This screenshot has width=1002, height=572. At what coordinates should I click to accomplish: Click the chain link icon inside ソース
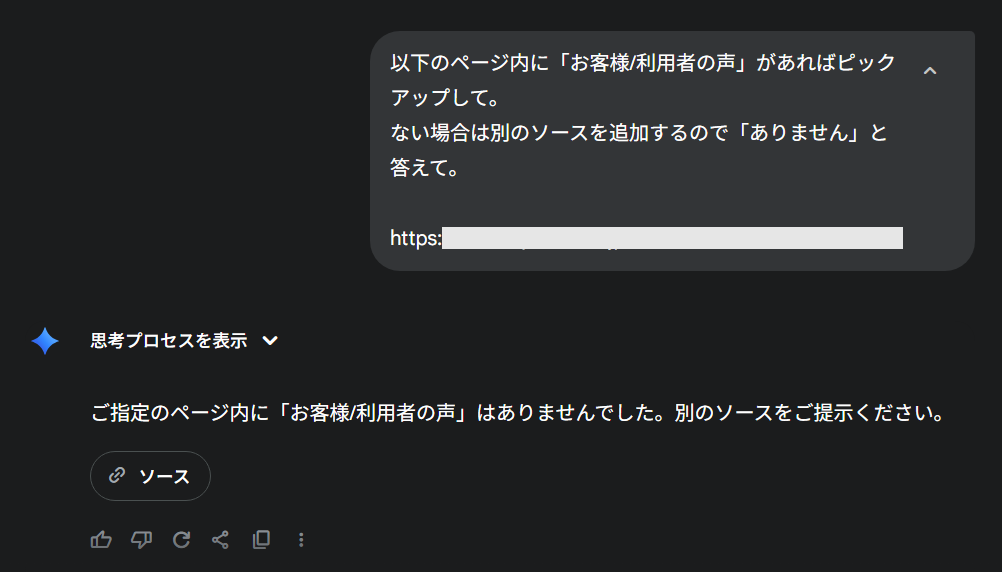(x=117, y=476)
